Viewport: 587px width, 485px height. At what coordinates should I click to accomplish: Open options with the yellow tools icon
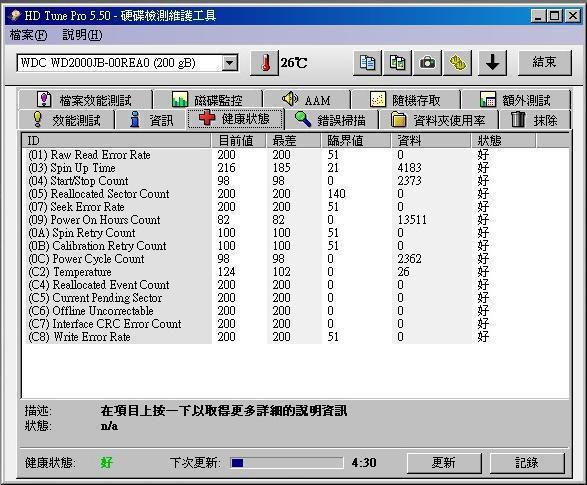point(457,63)
